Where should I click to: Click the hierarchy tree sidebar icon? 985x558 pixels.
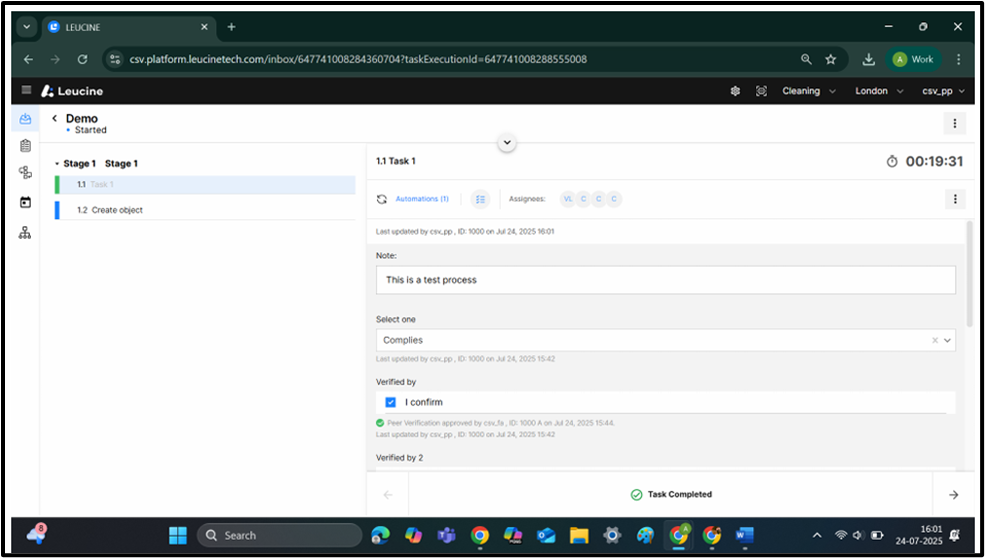coord(25,232)
